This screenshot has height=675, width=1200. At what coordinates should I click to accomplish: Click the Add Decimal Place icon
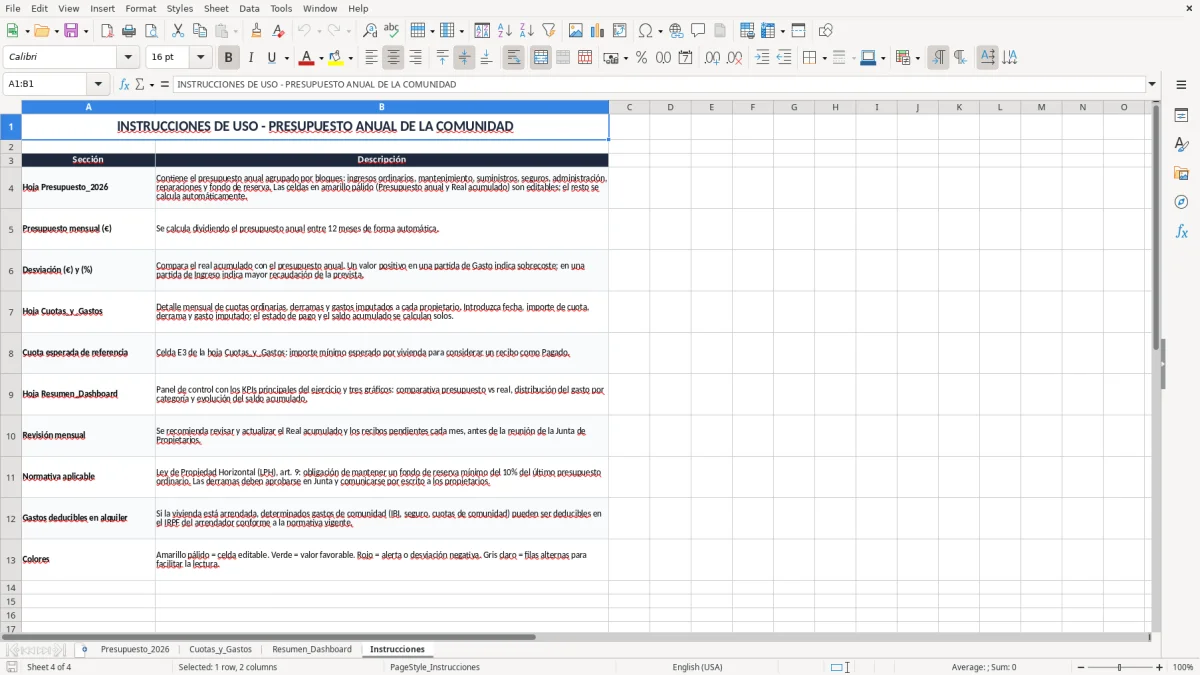point(712,58)
